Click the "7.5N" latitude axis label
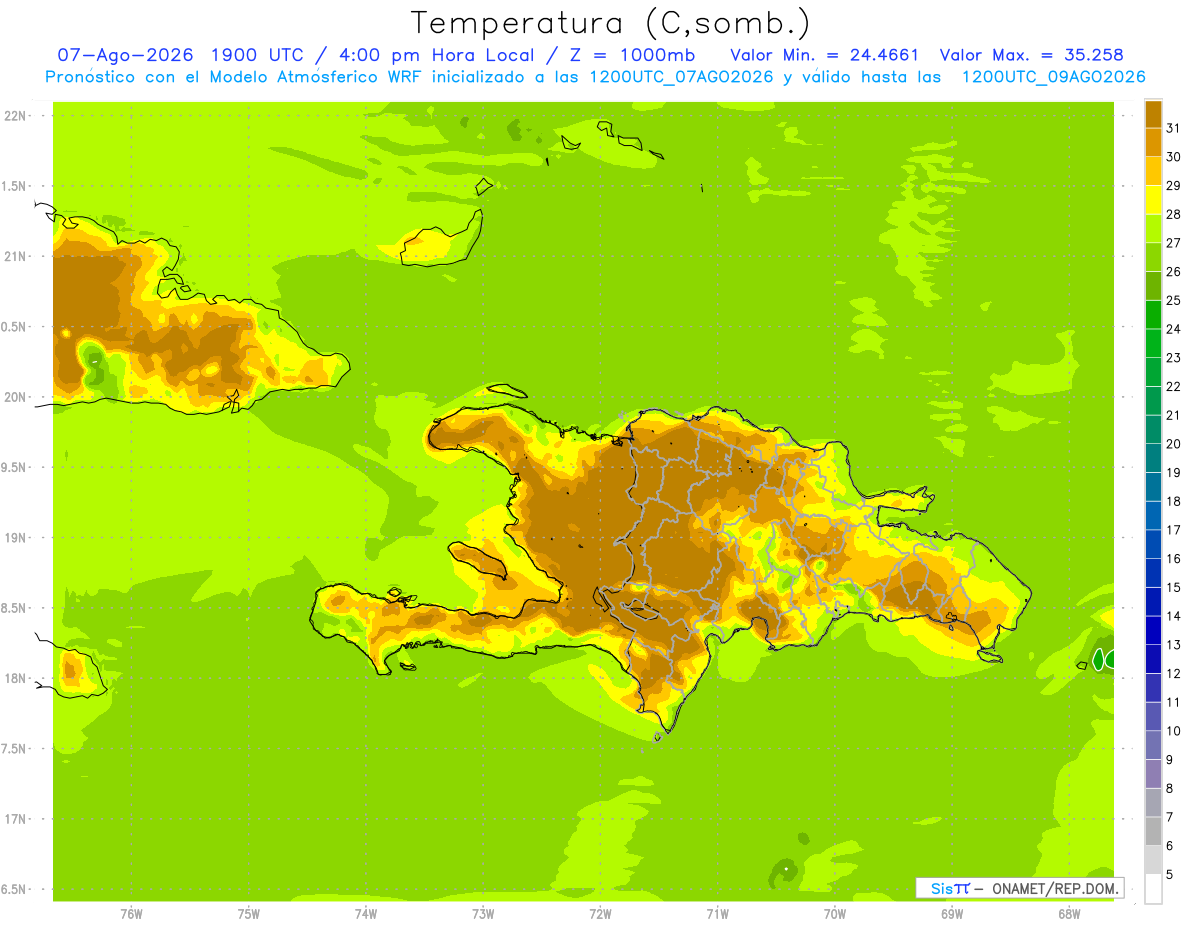The height and width of the screenshot is (927, 1200). tap(14, 749)
